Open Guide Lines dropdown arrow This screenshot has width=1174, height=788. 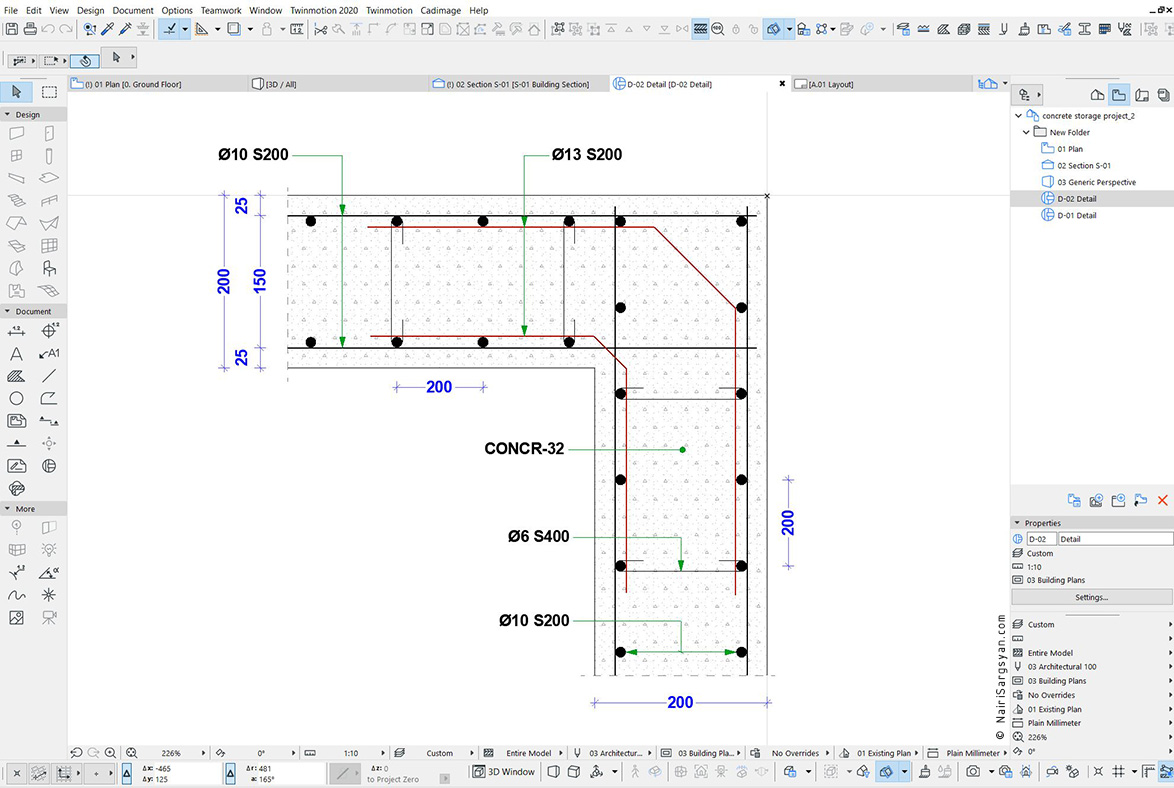(x=184, y=29)
